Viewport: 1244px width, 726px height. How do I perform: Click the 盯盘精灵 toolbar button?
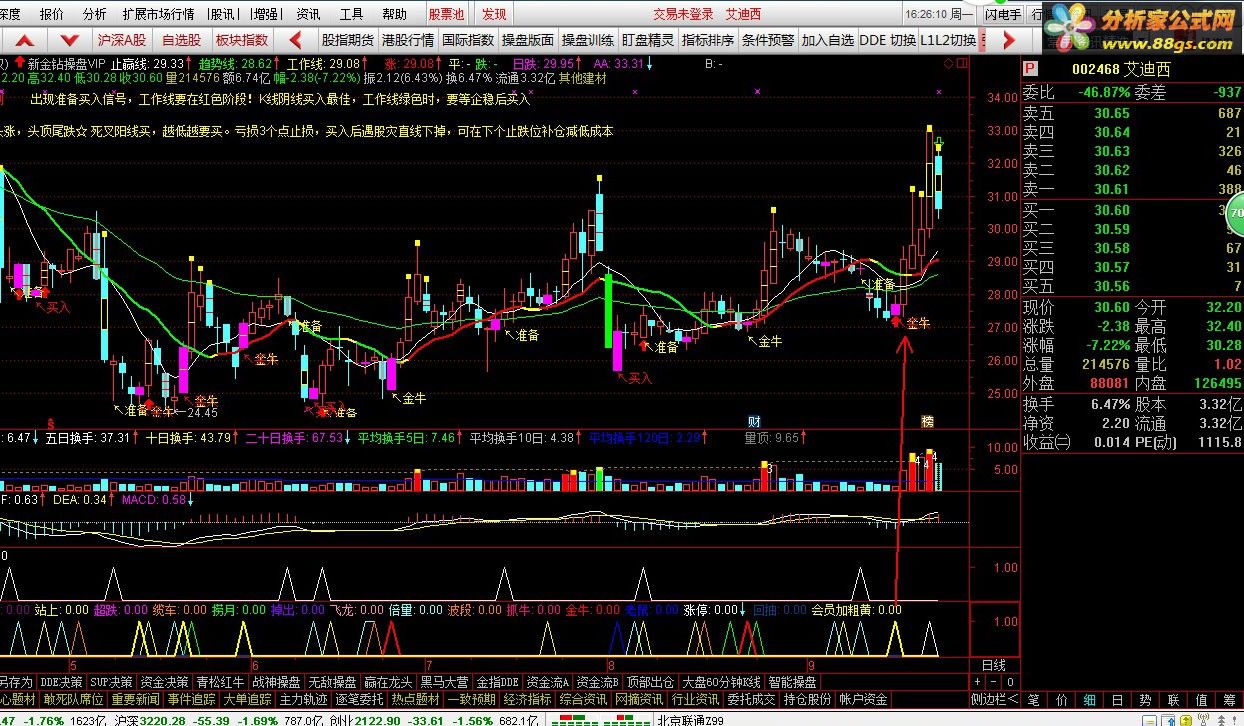pyautogui.click(x=648, y=40)
